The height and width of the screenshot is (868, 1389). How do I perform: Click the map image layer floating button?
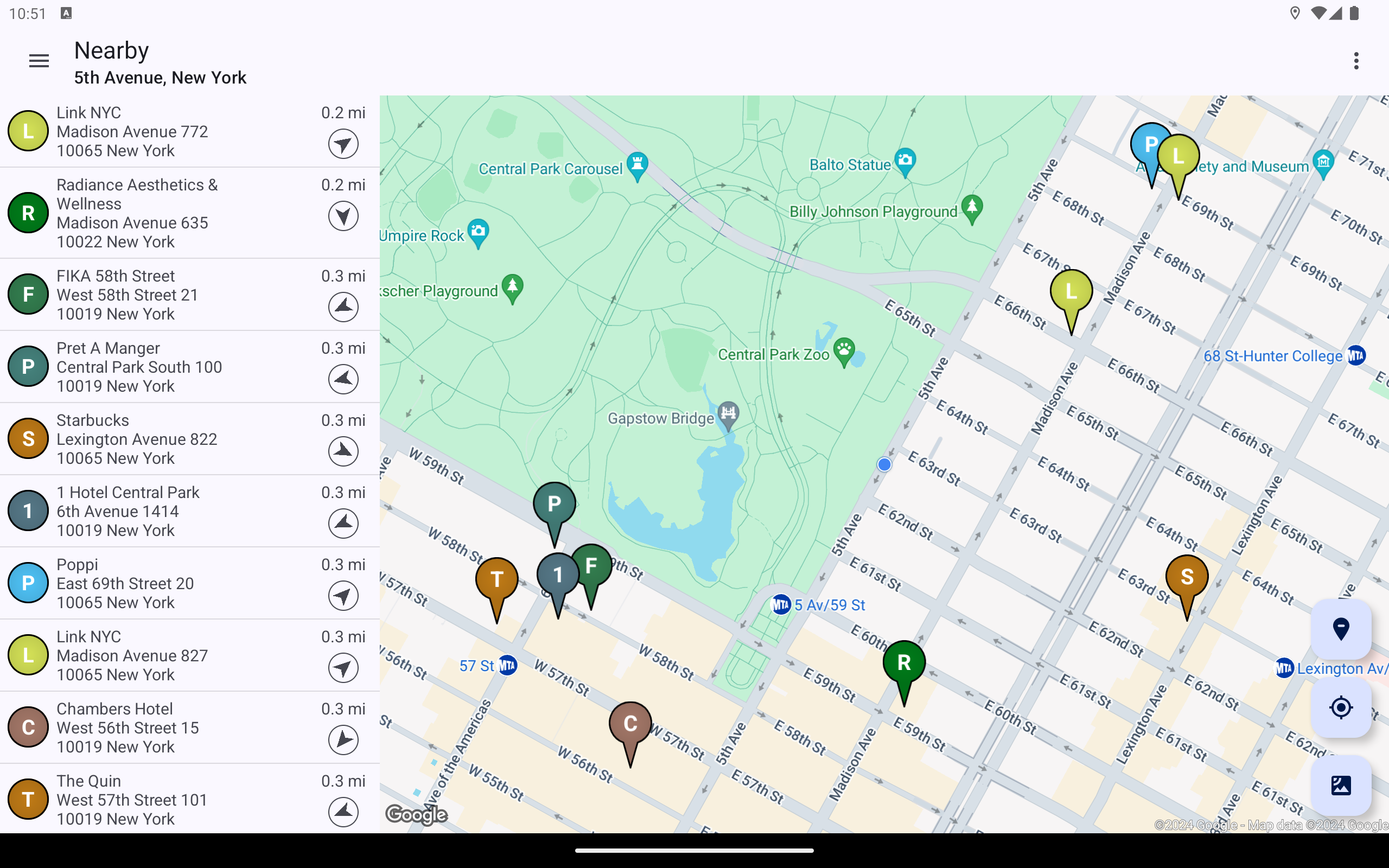pos(1341,786)
